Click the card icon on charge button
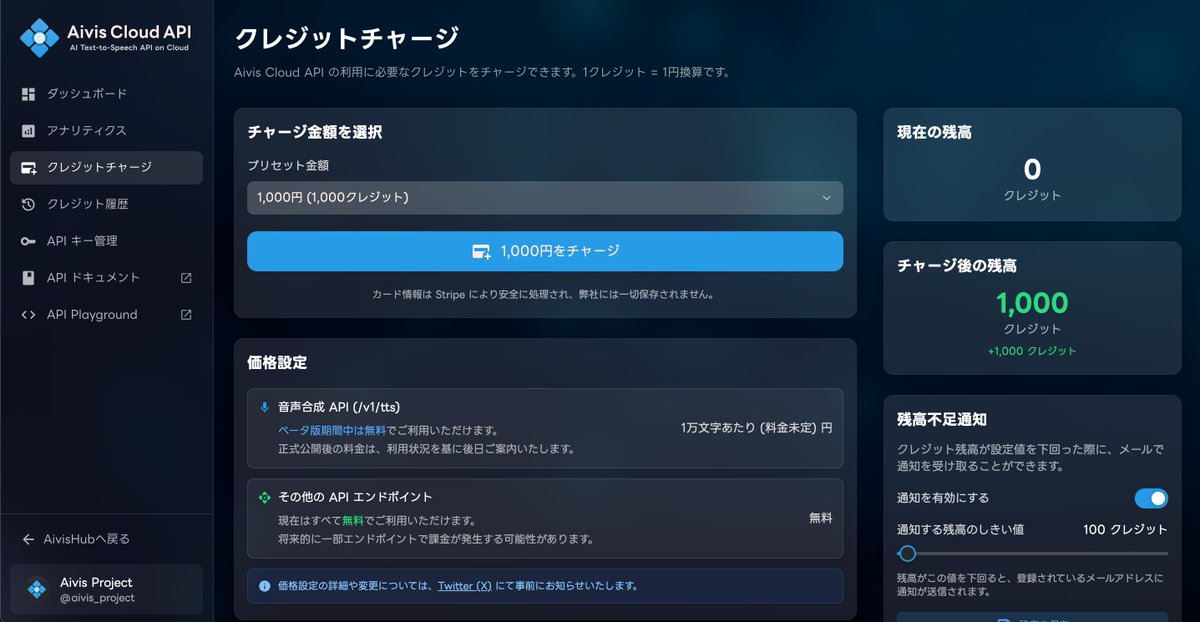This screenshot has height=622, width=1200. 481,252
